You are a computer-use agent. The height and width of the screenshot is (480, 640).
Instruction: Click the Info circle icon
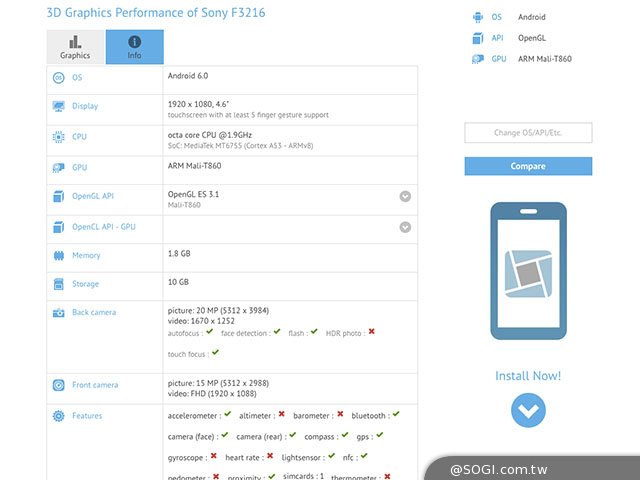click(135, 42)
